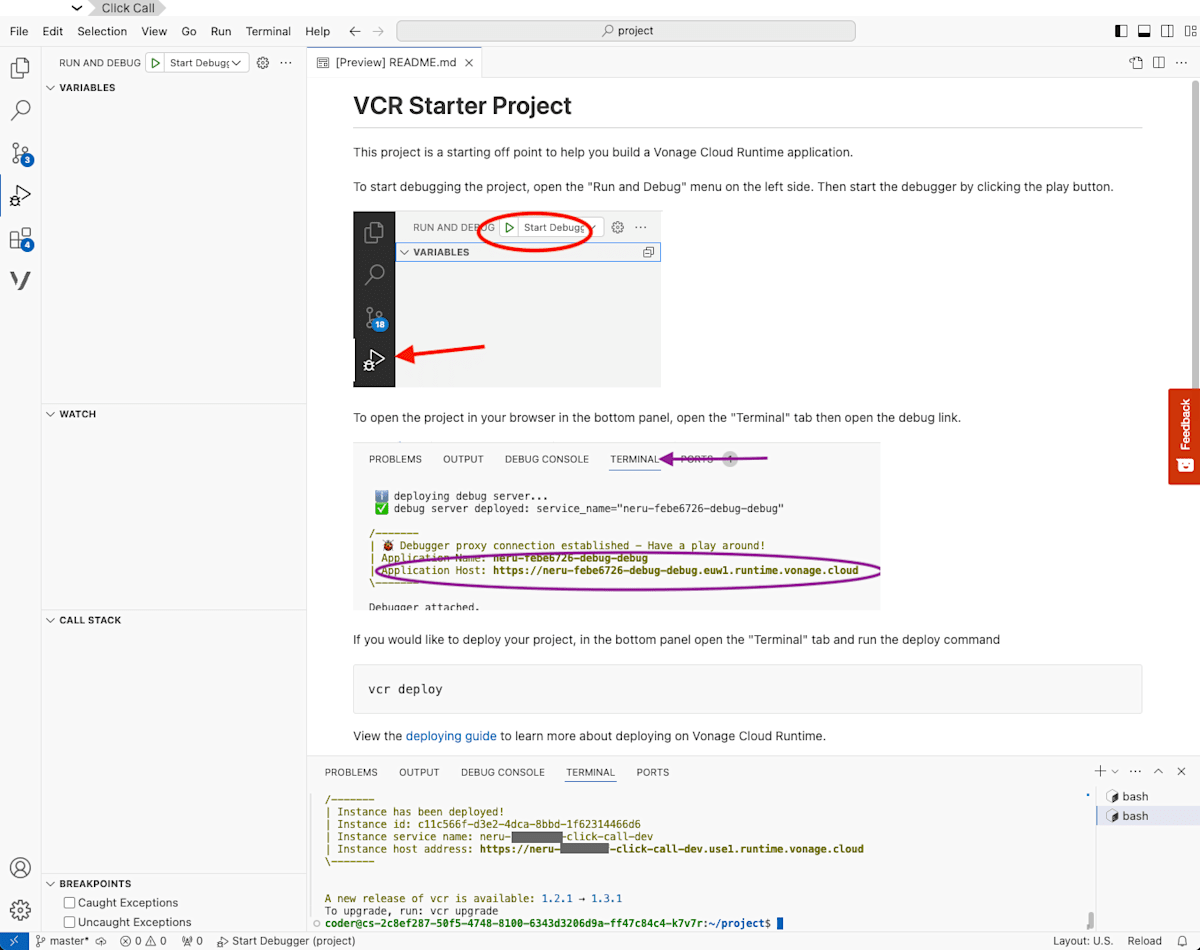Open the Extensions view with 4 badge
1200x950 pixels.
pyautogui.click(x=20, y=239)
